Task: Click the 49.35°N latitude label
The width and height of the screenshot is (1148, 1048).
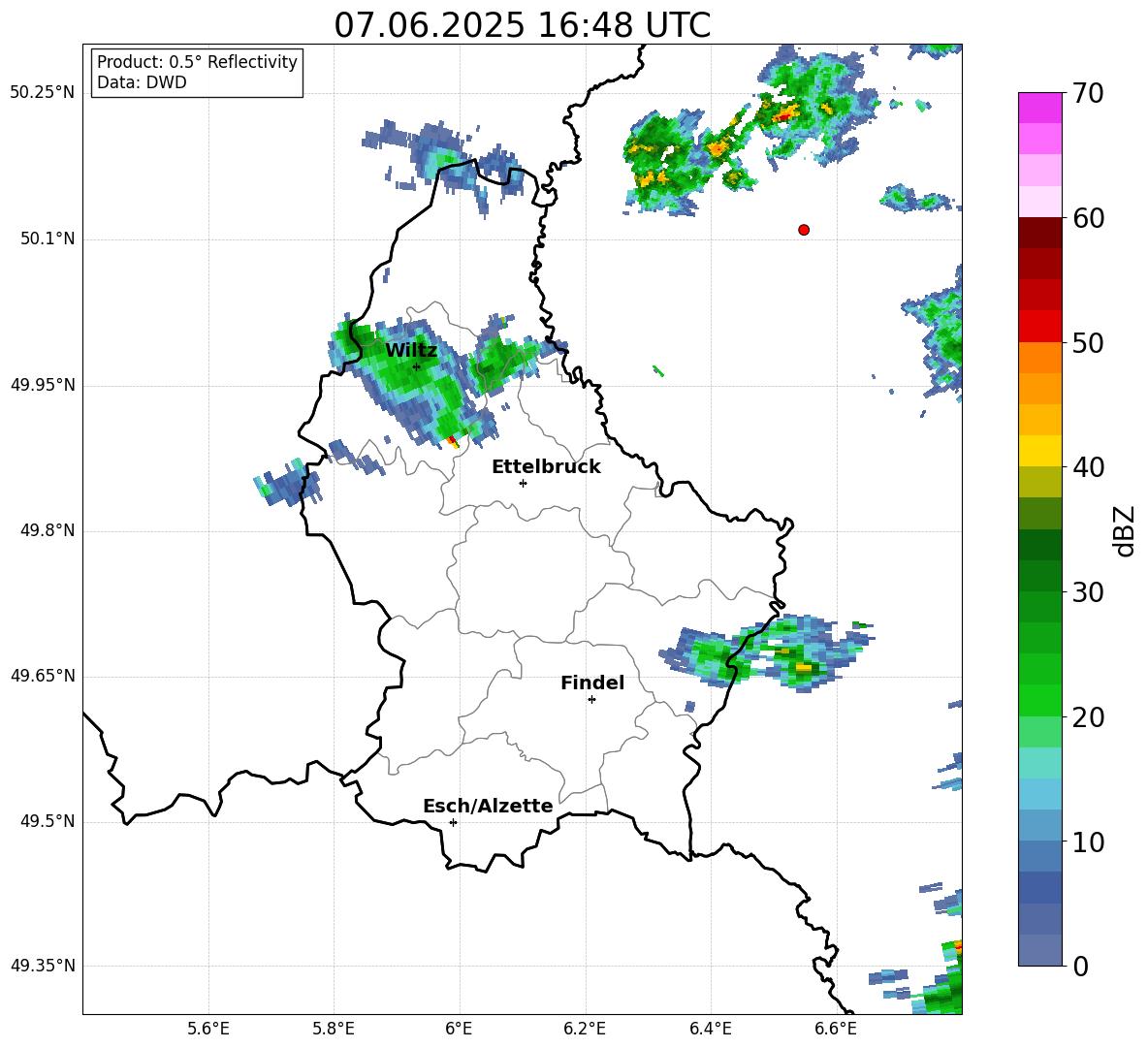Action: (43, 966)
